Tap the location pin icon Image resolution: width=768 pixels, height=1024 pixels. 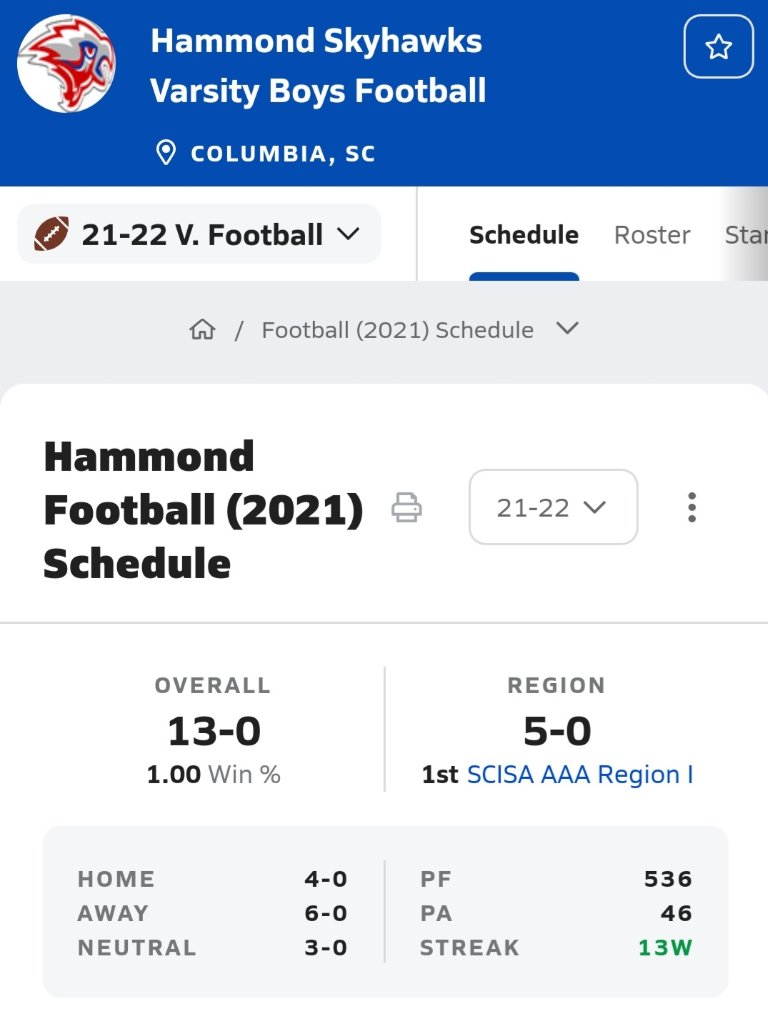click(166, 153)
